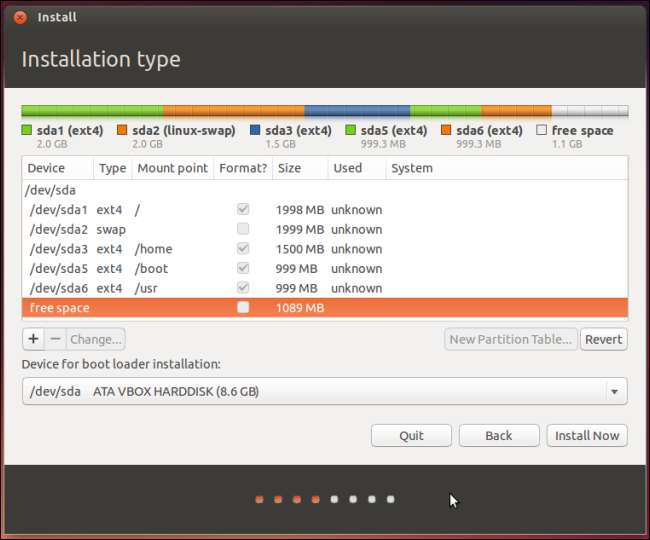Close the Install window with red button
Image resolution: width=650 pixels, height=540 pixels.
click(x=20, y=17)
